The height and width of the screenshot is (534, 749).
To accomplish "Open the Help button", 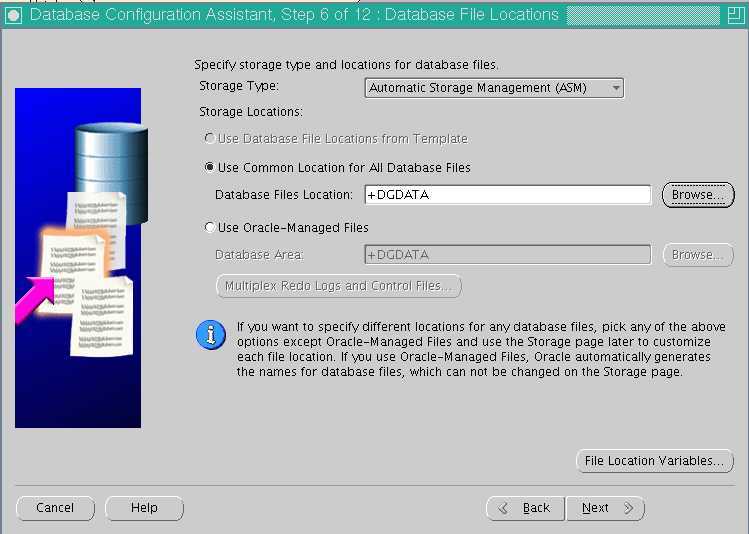I will (x=144, y=508).
